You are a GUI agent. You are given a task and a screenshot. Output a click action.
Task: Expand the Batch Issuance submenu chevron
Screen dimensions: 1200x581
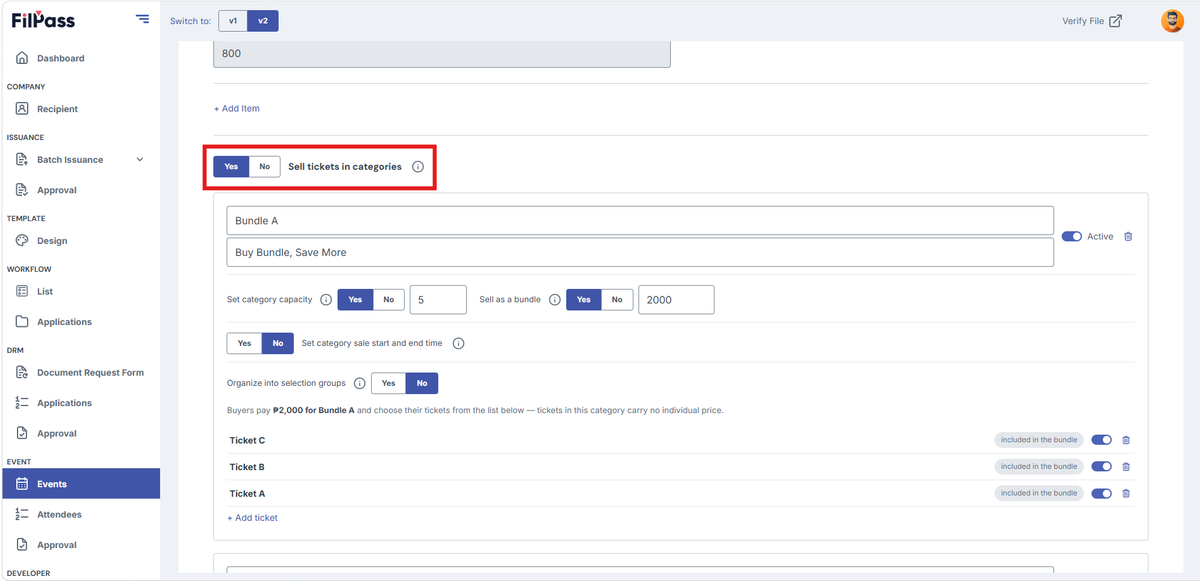[x=140, y=160]
